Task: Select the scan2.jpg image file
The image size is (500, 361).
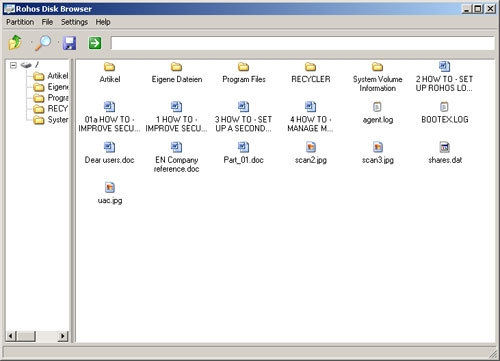Action: 311,147
